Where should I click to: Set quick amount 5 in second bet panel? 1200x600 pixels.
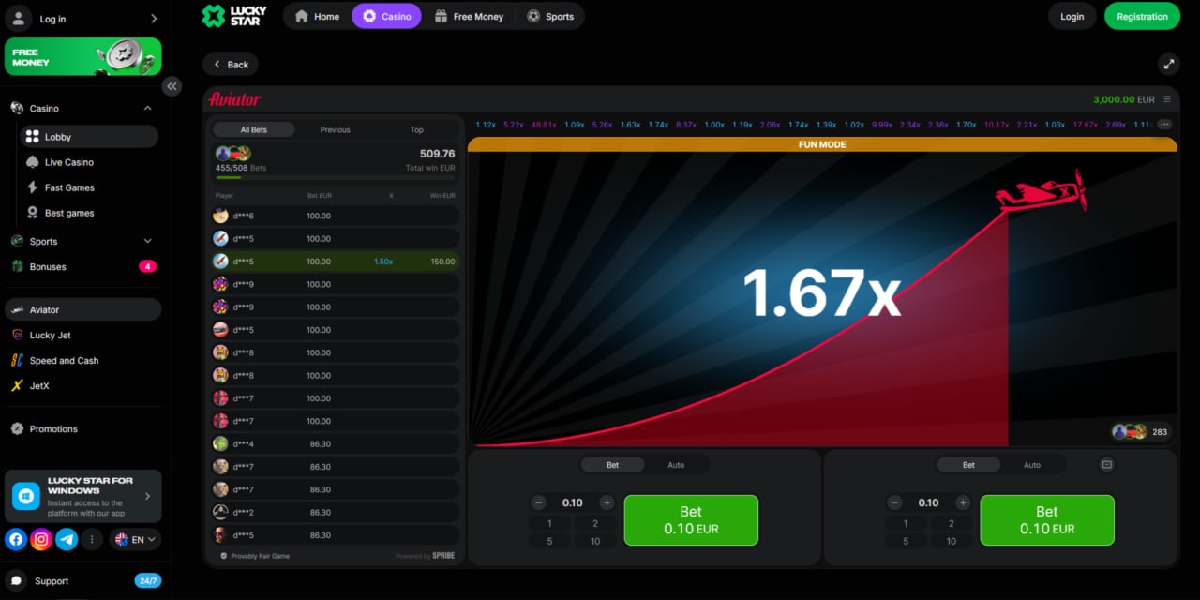click(906, 541)
